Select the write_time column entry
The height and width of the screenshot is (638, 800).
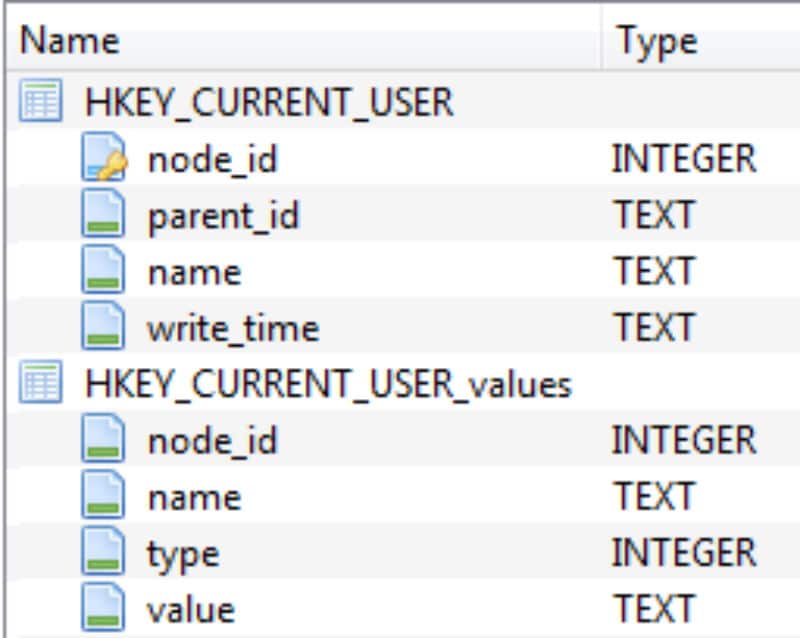pos(233,328)
